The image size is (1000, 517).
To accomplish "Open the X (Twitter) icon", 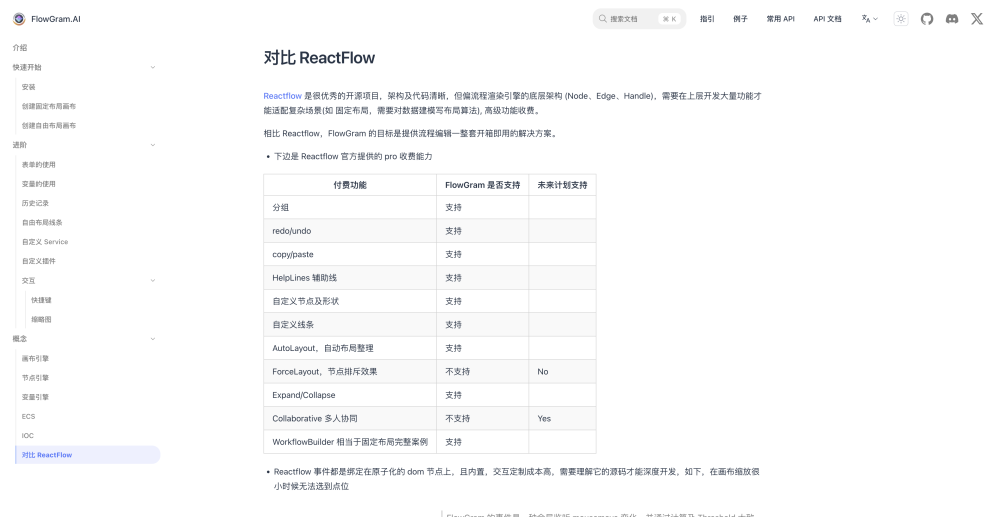I will click(977, 19).
